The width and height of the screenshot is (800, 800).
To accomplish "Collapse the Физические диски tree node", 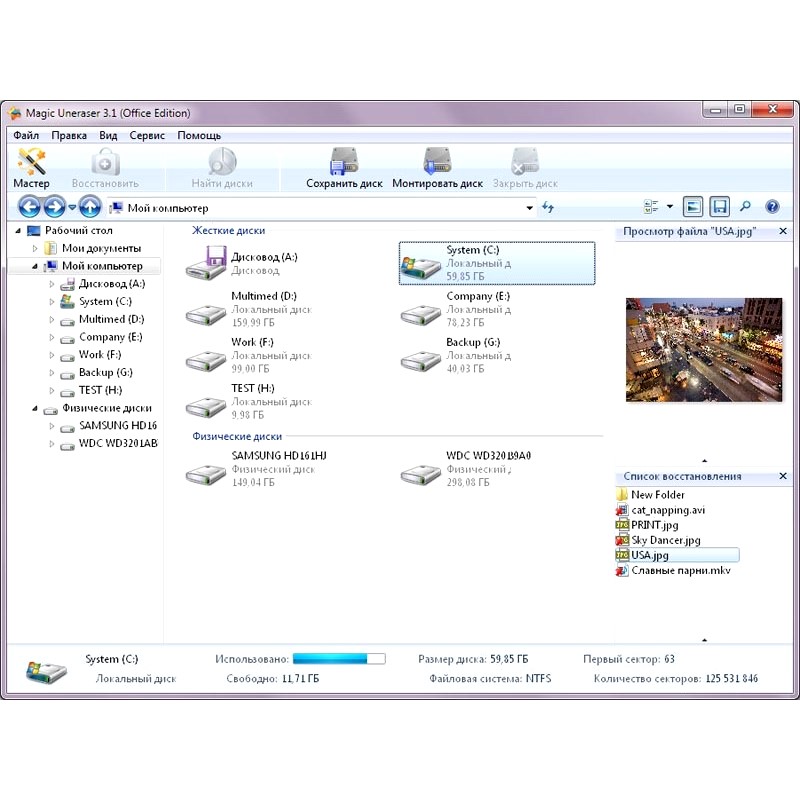I will pos(36,409).
